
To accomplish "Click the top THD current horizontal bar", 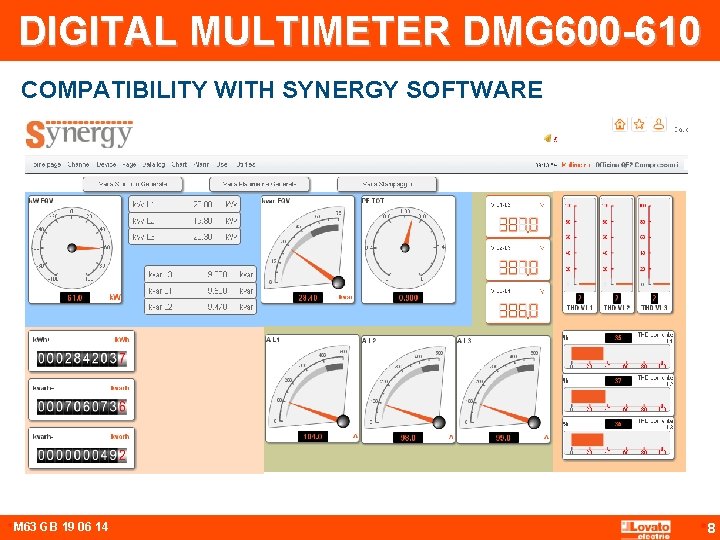I will coord(618,352).
